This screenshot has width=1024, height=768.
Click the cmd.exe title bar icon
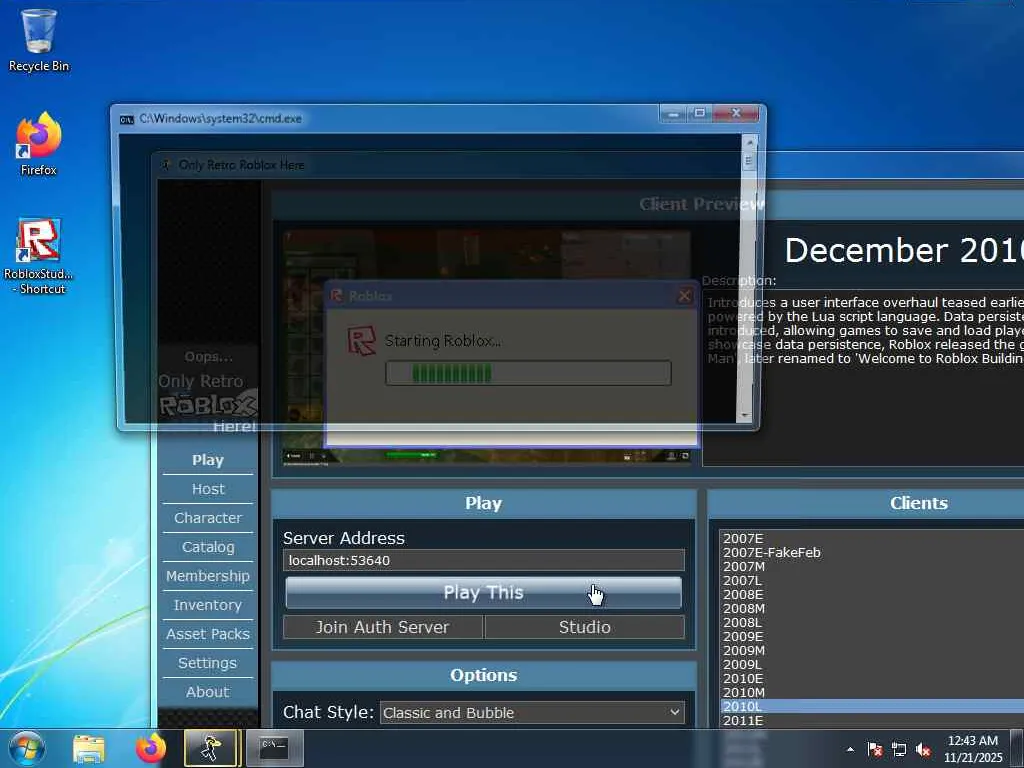[x=127, y=120]
